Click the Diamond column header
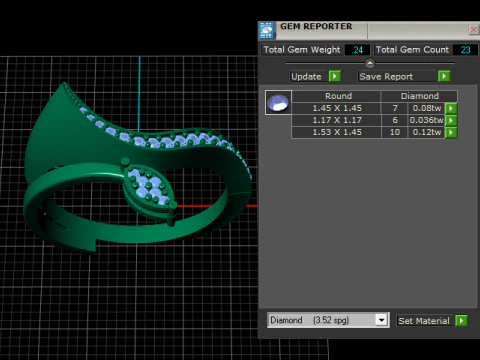The height and width of the screenshot is (360, 480). [419, 96]
